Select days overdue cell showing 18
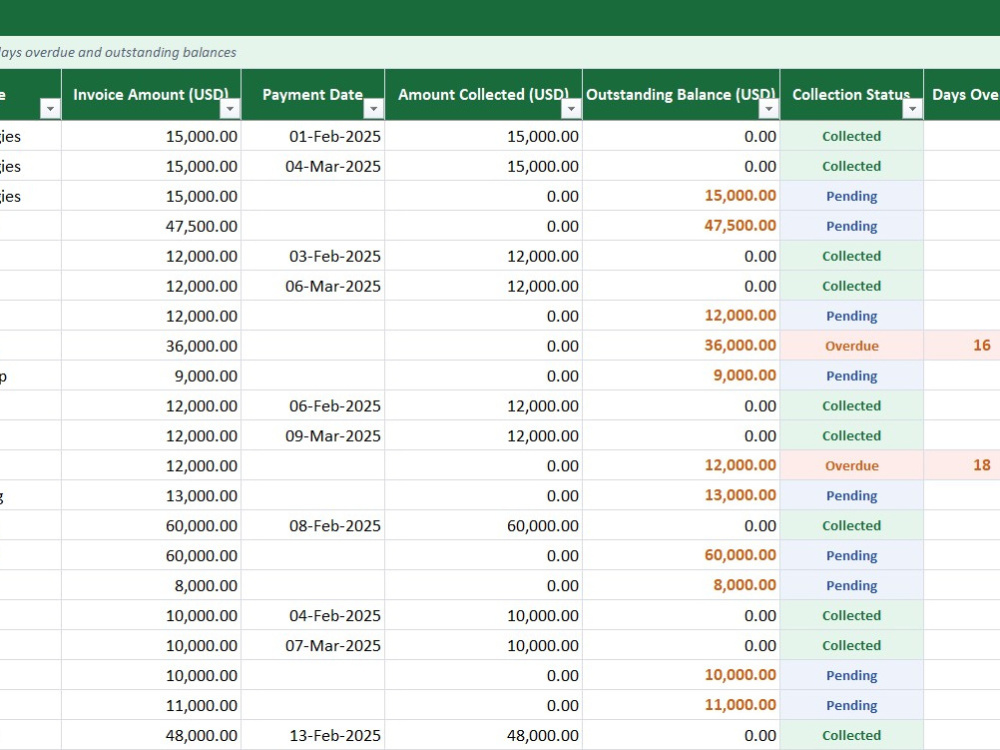This screenshot has height=750, width=1000. click(962, 466)
